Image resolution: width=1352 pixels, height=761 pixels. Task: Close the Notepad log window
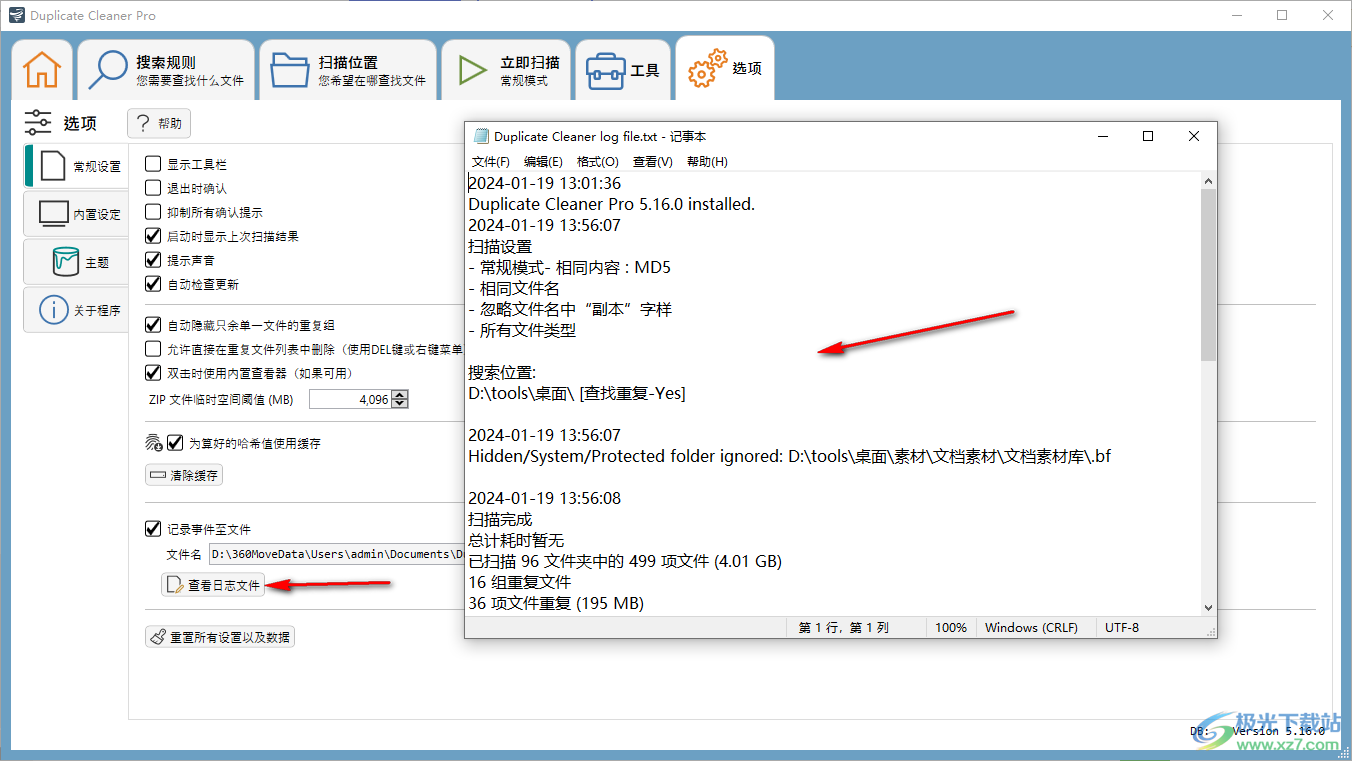pyautogui.click(x=1194, y=137)
